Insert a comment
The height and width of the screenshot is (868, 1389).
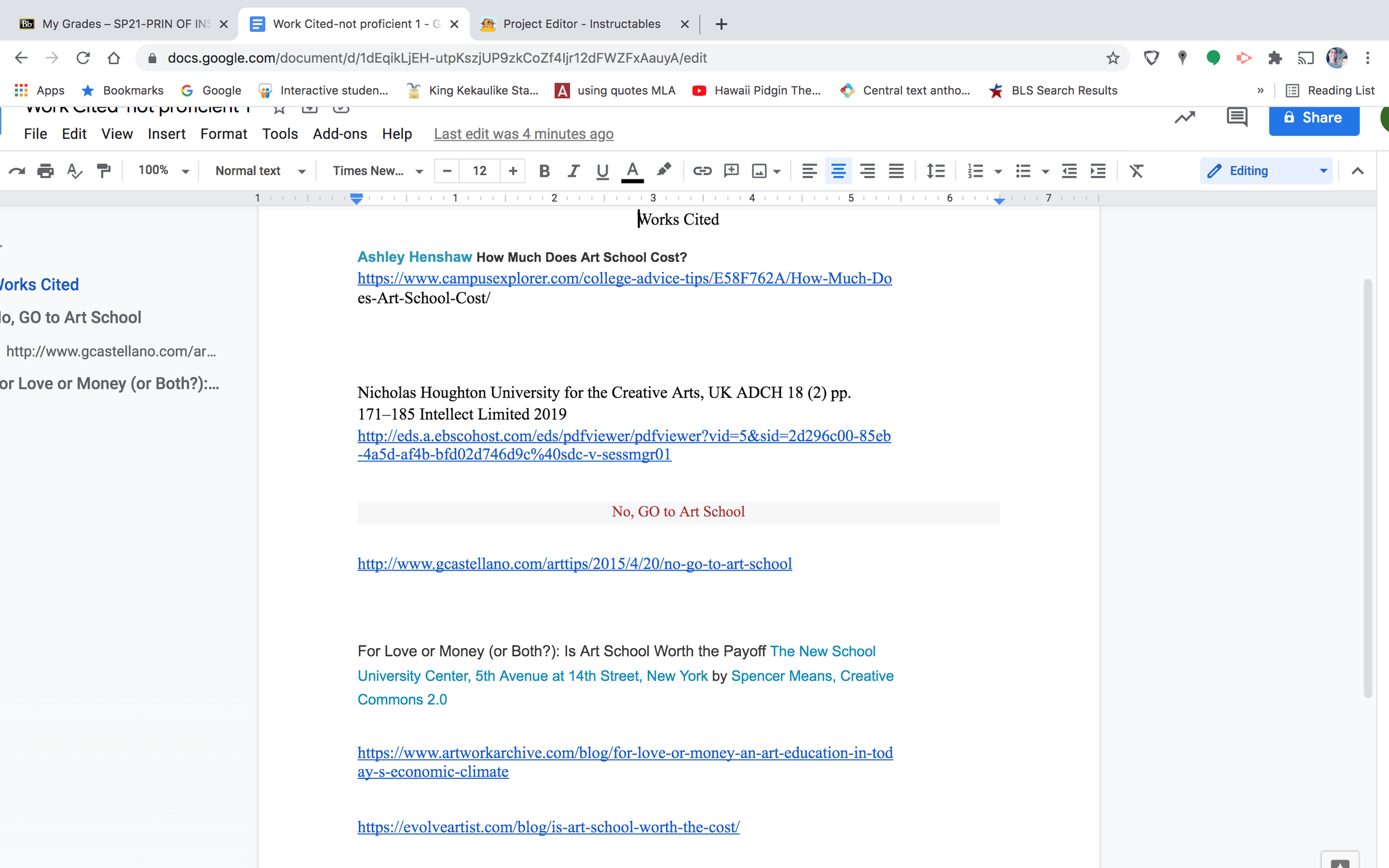click(x=731, y=171)
